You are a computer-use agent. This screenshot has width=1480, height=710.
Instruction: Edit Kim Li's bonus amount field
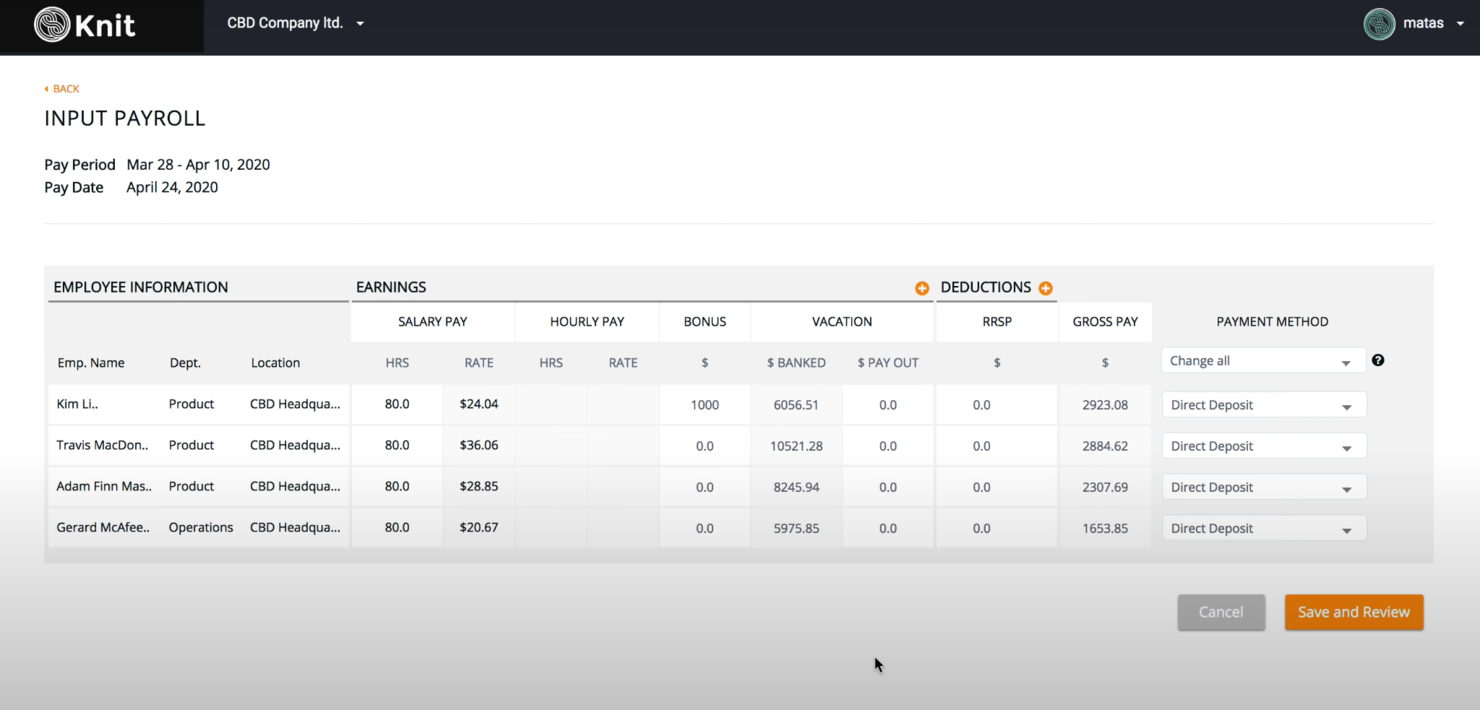point(705,405)
